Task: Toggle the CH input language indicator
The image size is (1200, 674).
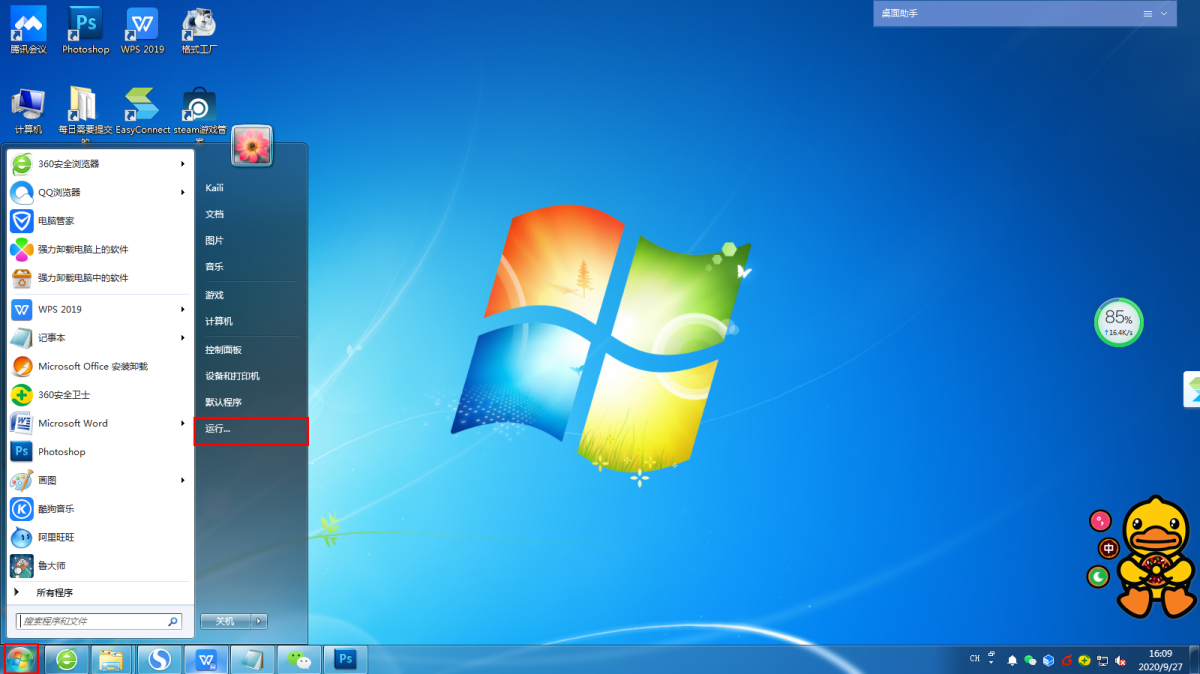Action: pos(975,658)
